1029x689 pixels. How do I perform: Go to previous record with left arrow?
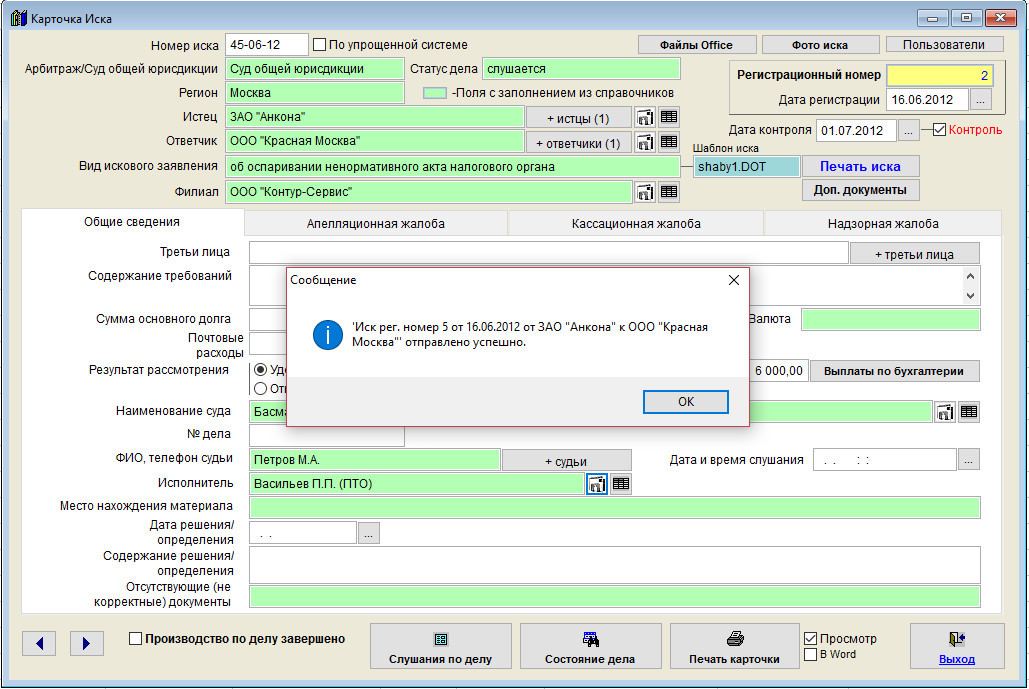point(39,644)
